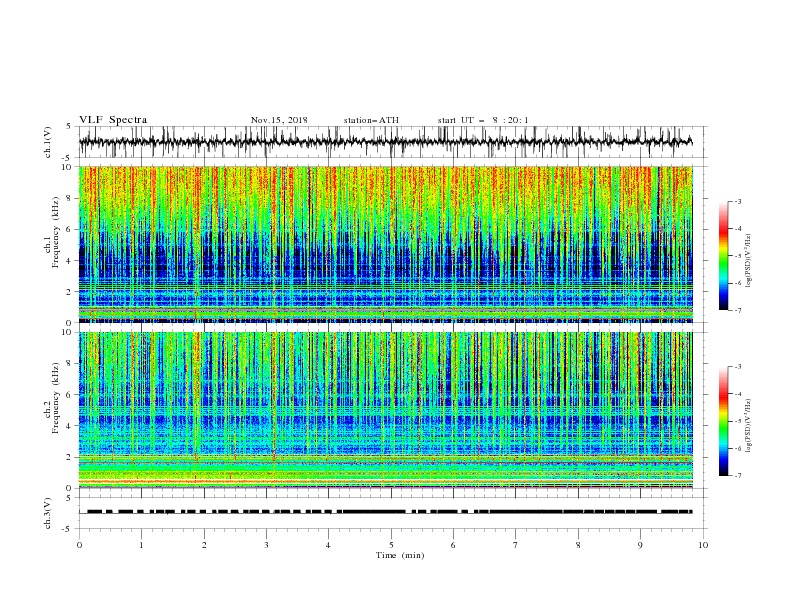Screen dimensions: 792x612
Task: Click the 'station=ATH' label
Action: coord(371,120)
